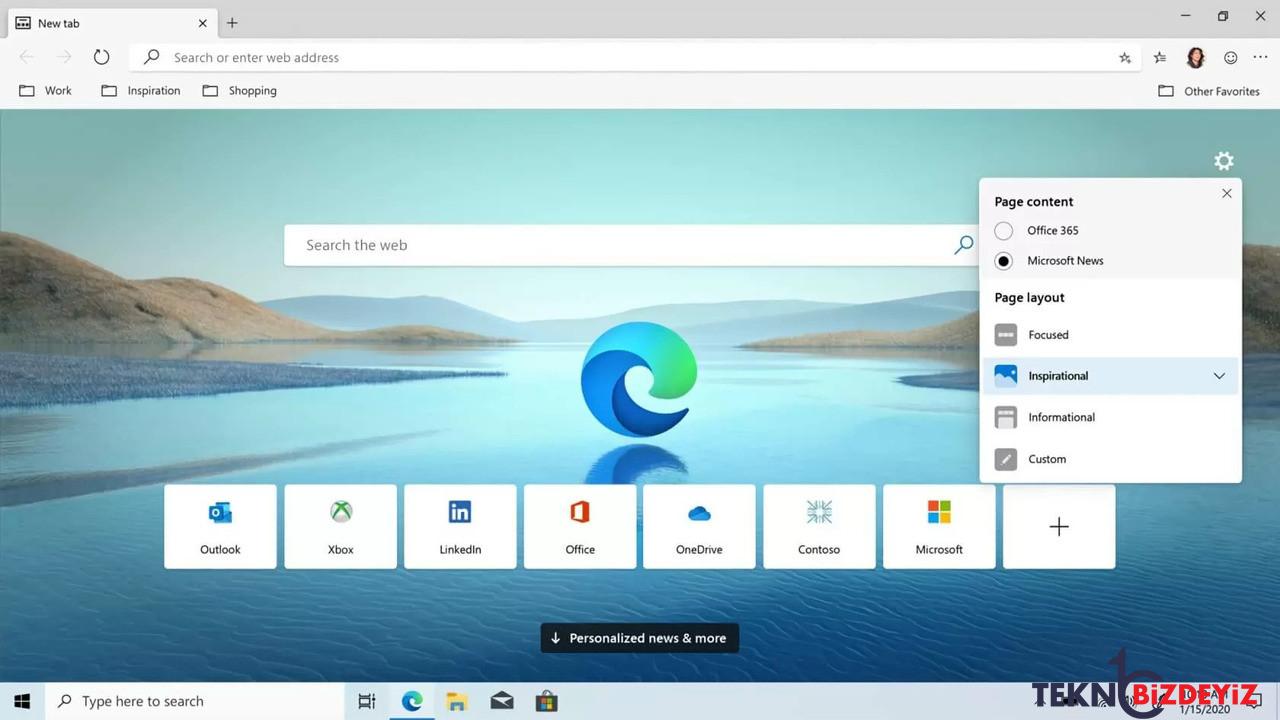Select the Office 365 radio button

click(1004, 230)
